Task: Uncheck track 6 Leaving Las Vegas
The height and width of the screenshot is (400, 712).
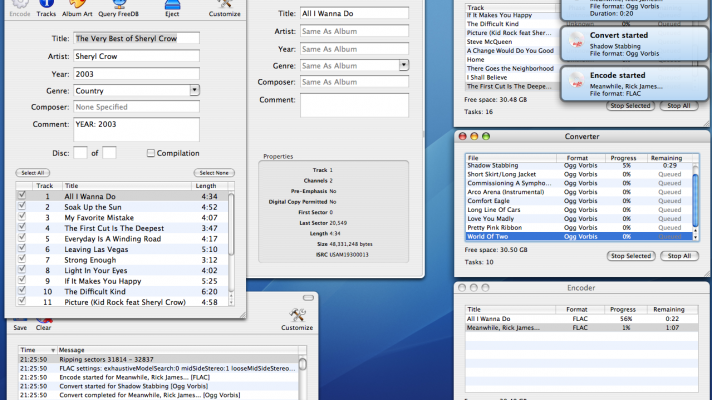Action: pos(22,249)
